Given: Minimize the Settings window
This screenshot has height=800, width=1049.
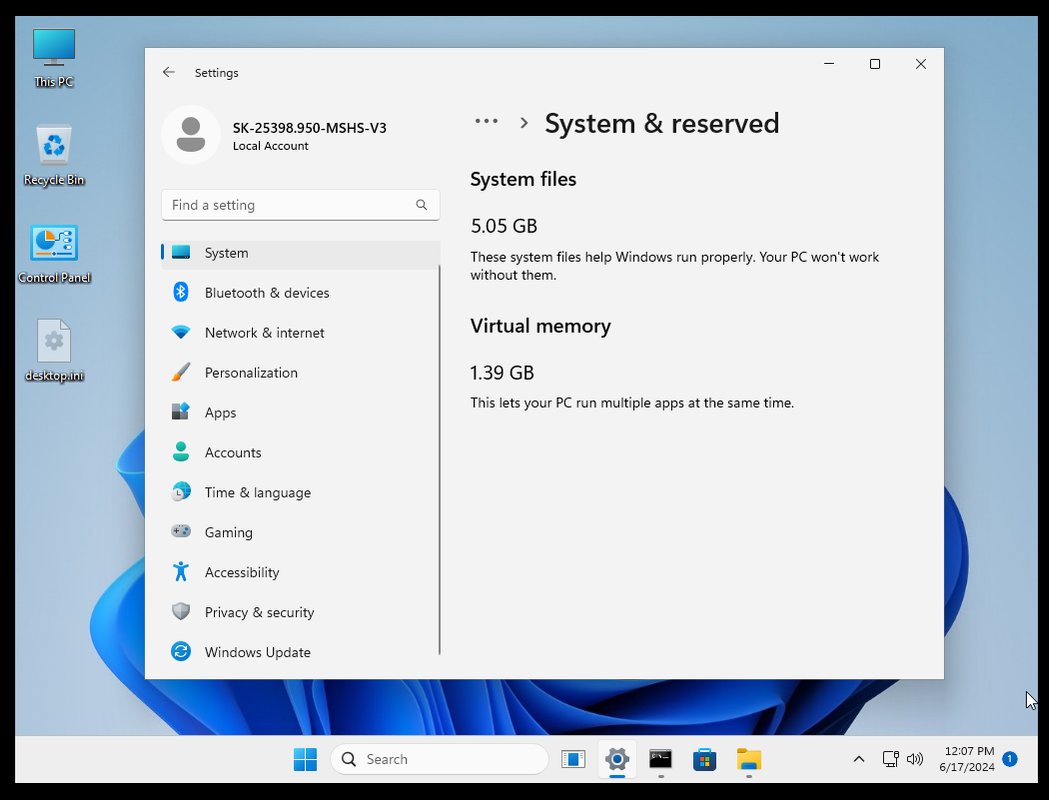Looking at the screenshot, I should (829, 64).
